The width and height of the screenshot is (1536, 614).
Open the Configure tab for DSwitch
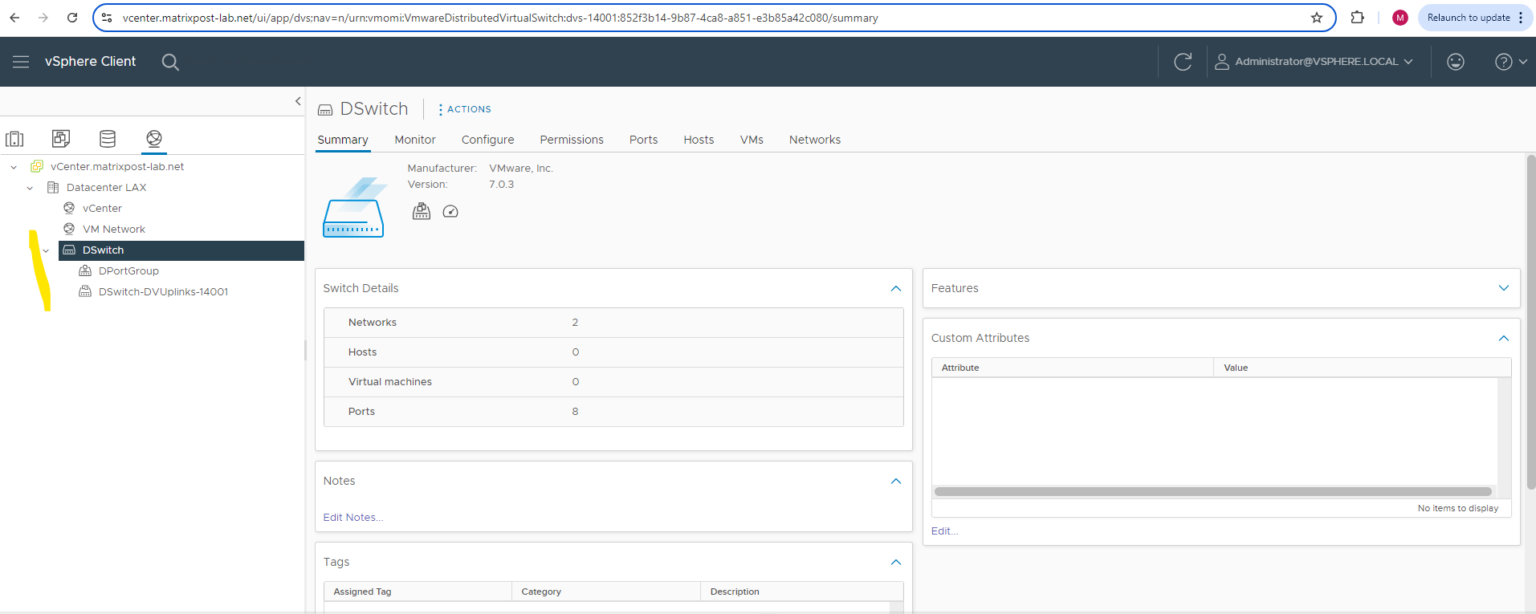[487, 140]
